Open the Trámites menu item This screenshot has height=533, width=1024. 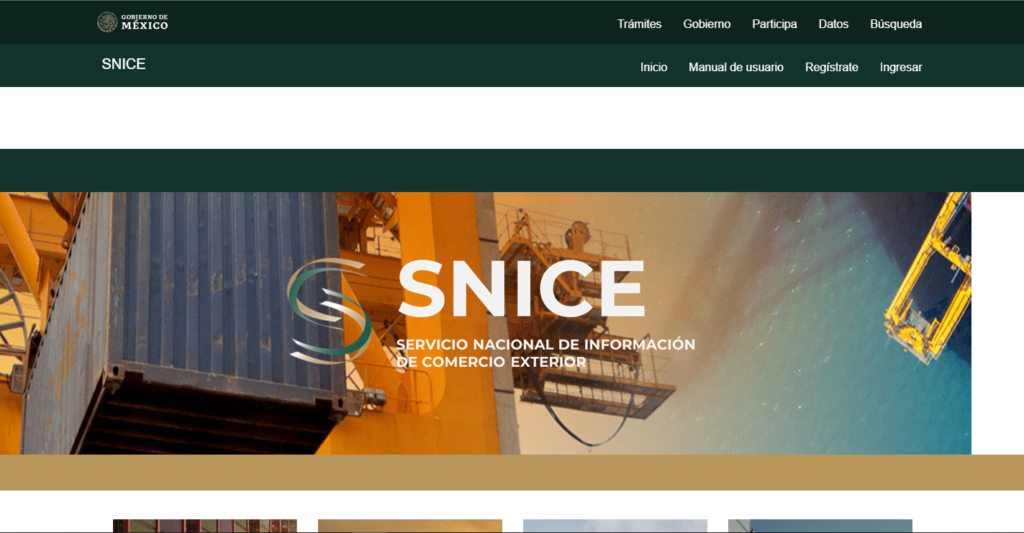pos(639,24)
